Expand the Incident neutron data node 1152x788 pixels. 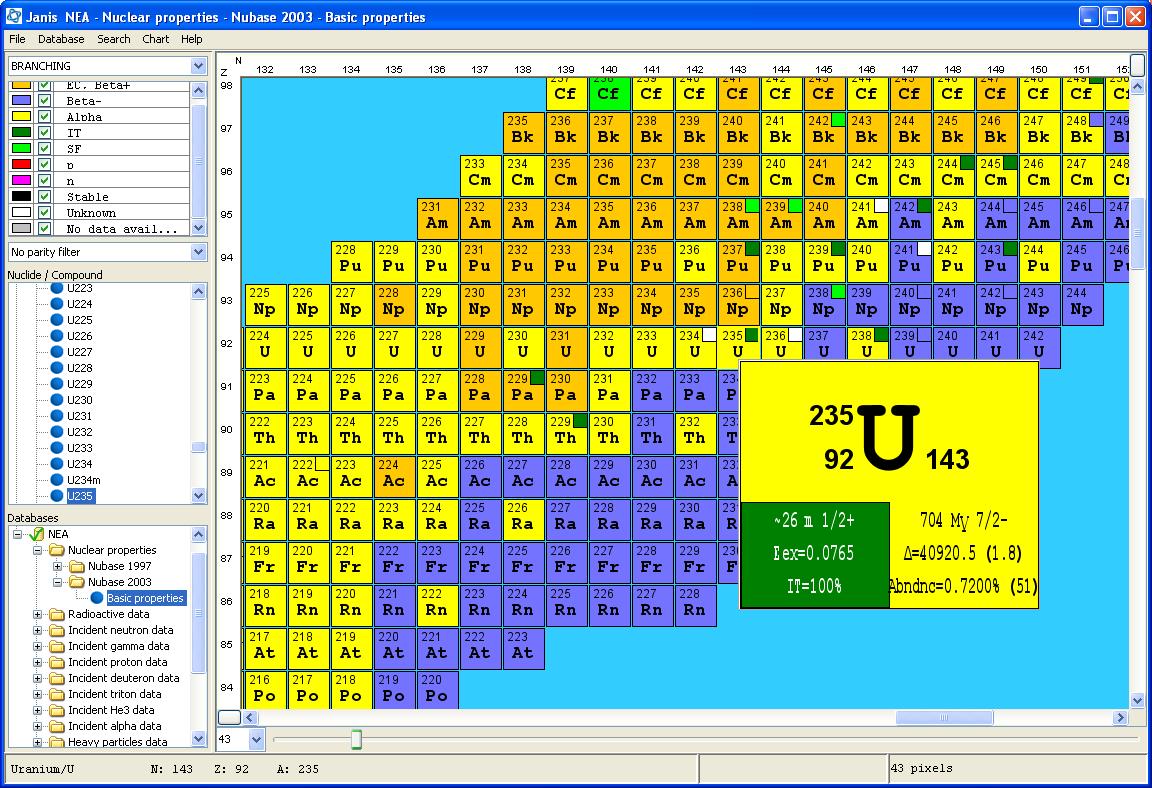coord(38,630)
